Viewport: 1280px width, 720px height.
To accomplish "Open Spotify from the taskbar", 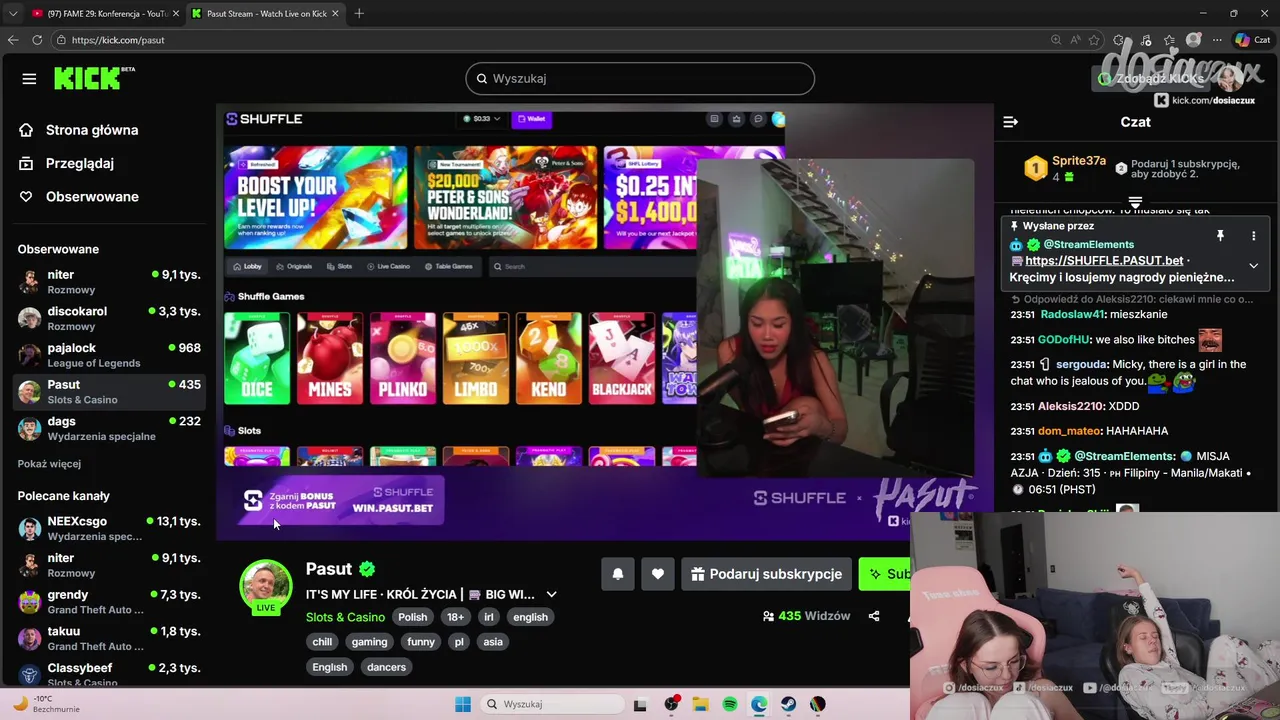I will pyautogui.click(x=730, y=704).
